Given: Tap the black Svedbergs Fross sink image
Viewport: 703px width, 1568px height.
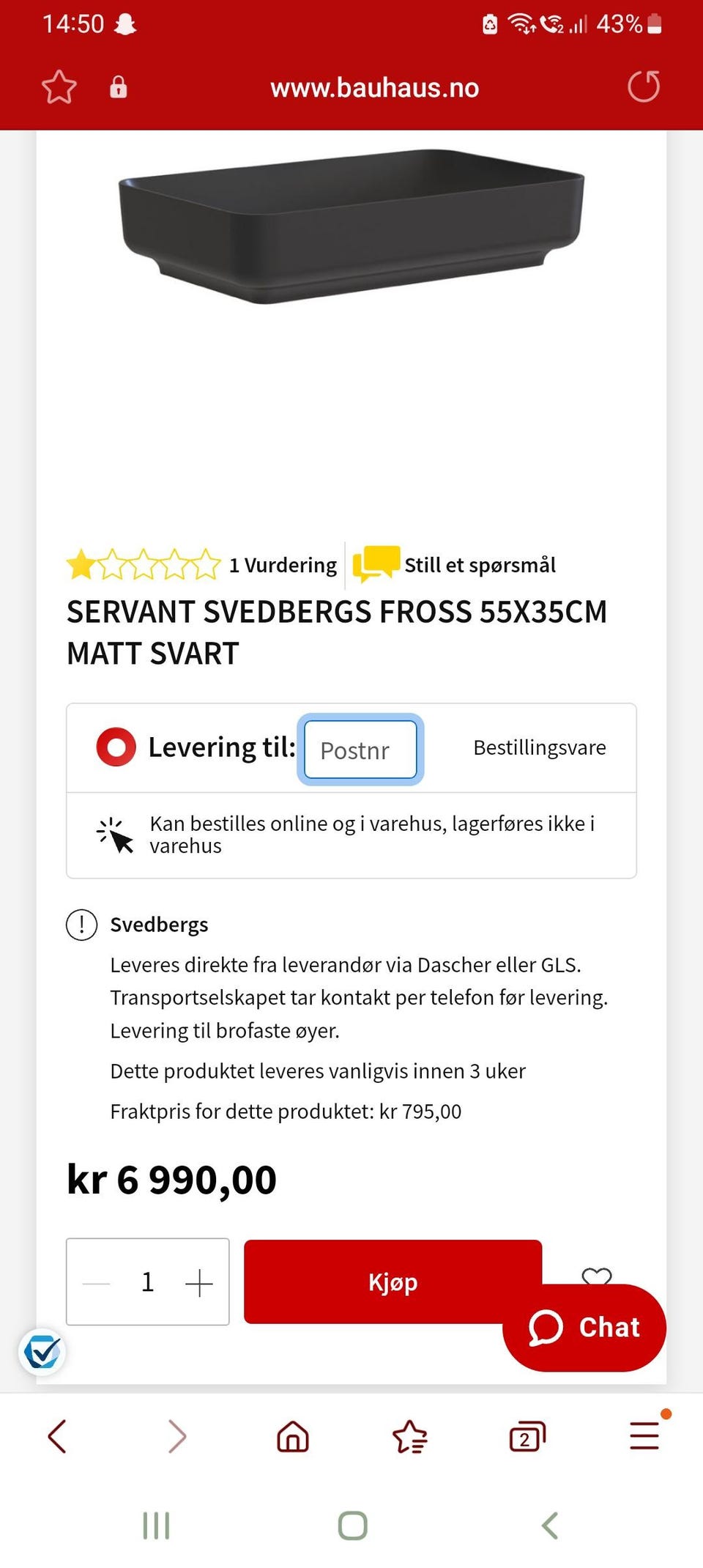Looking at the screenshot, I should coord(351,227).
